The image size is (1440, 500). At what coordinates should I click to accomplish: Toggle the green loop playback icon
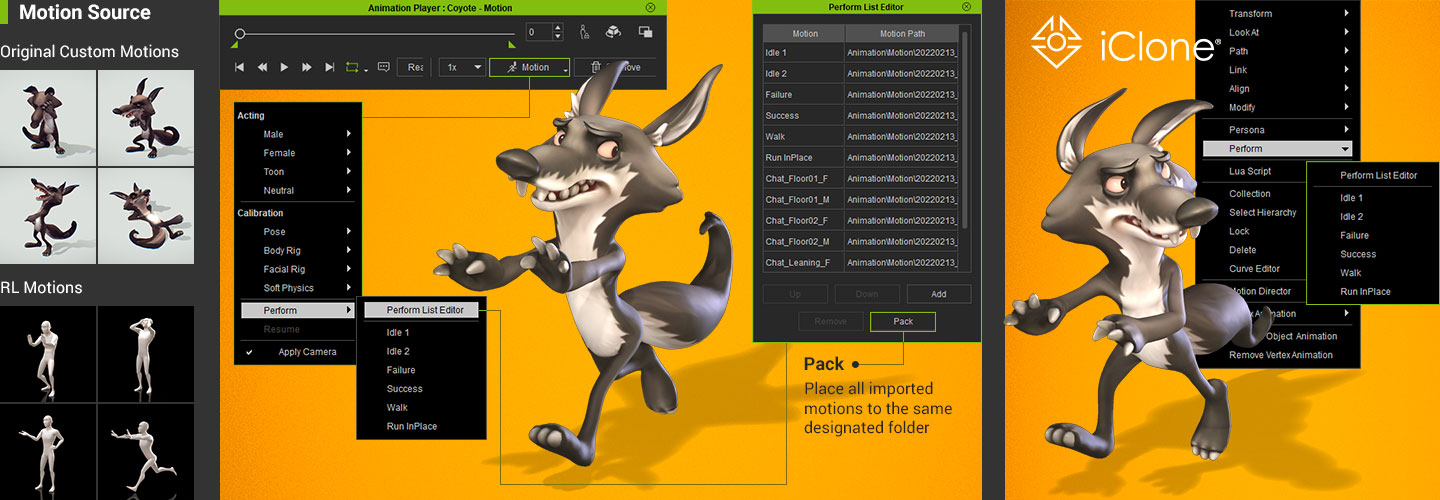353,67
